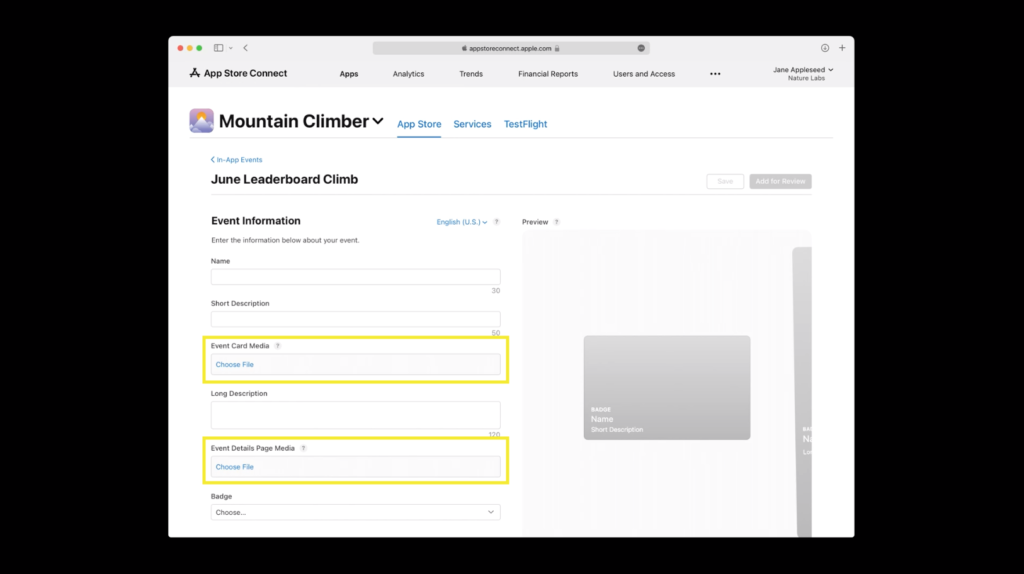Expand the Mountain Climber app switcher chevron
The width and height of the screenshot is (1024, 574).
point(378,121)
